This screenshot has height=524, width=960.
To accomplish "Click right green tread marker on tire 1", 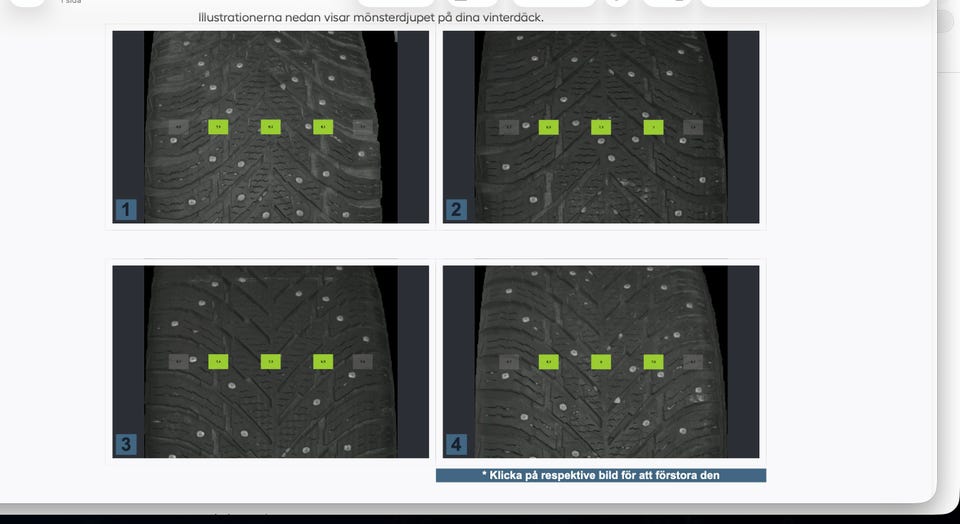I will (323, 127).
